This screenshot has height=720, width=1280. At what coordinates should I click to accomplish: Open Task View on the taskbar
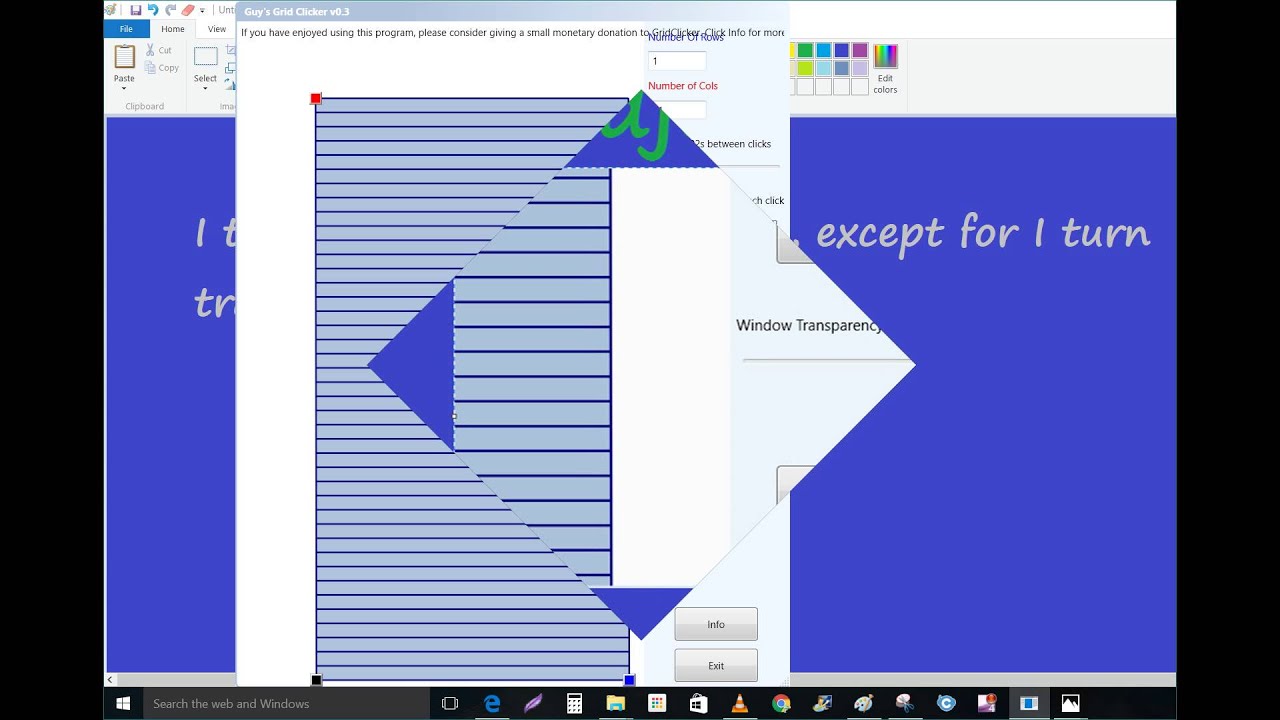pyautogui.click(x=450, y=704)
